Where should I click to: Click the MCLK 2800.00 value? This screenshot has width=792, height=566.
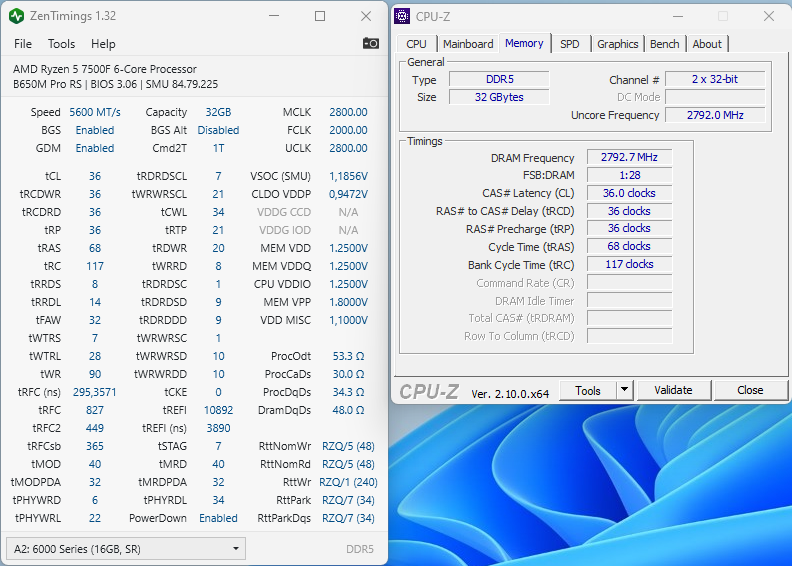pos(348,112)
